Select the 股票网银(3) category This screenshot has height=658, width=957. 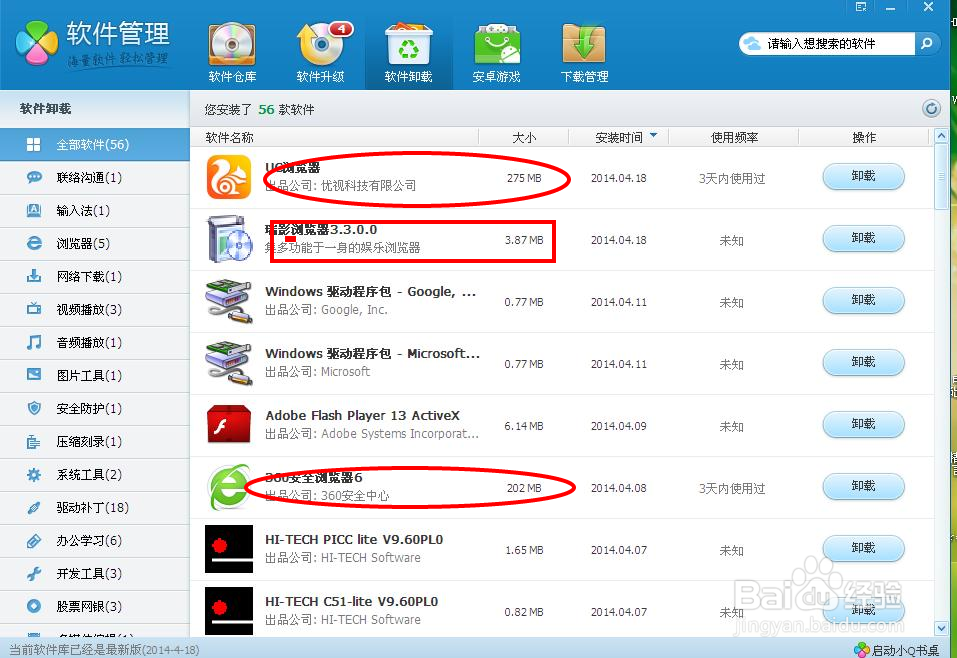pos(95,606)
